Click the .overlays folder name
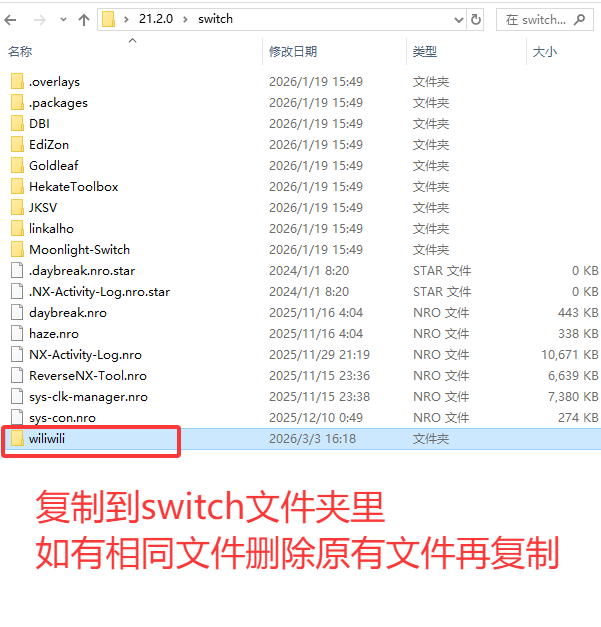This screenshot has width=601, height=627. pos(54,82)
